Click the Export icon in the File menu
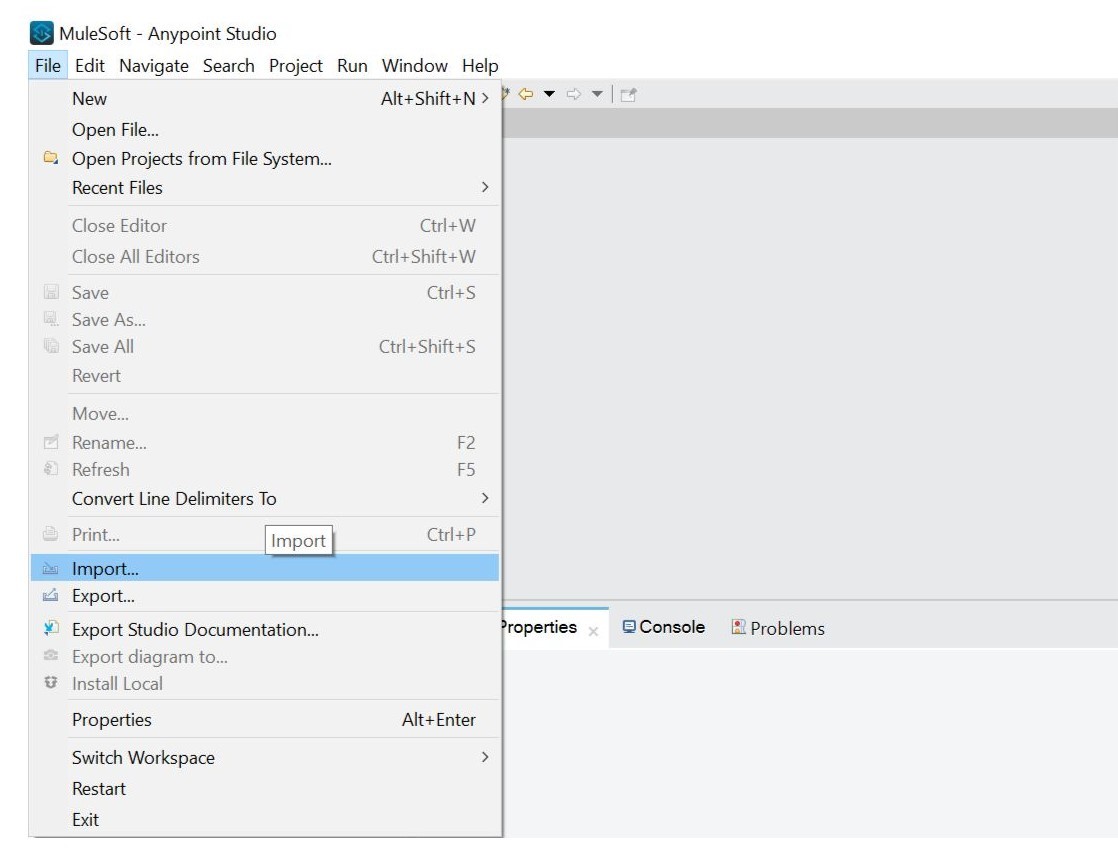This screenshot has height=865, width=1118. [49, 596]
